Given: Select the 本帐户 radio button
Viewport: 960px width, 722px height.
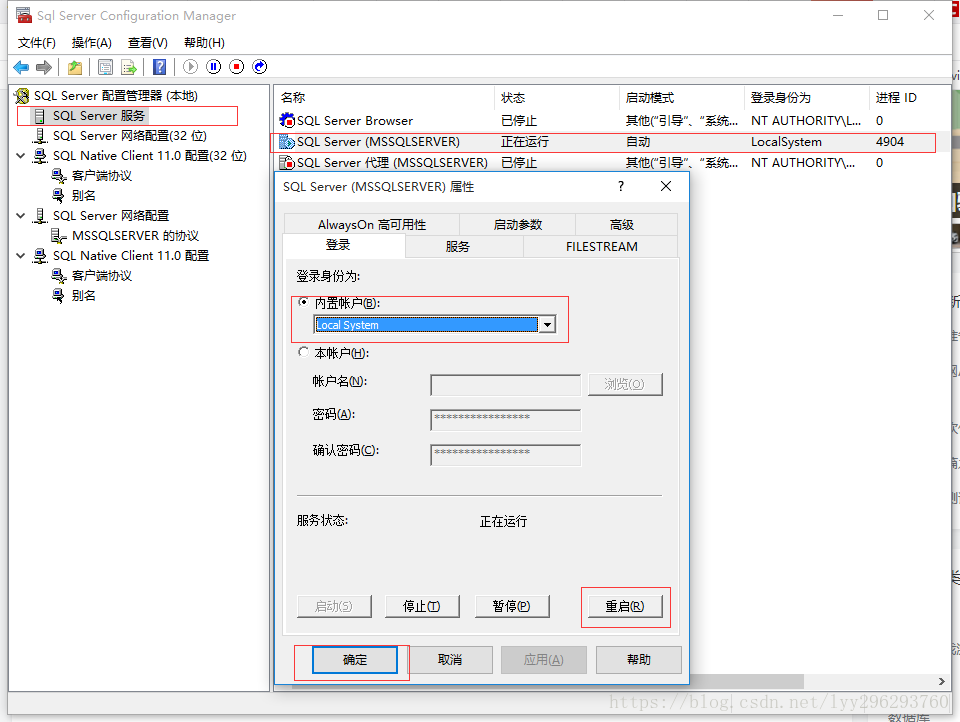Looking at the screenshot, I should tap(303, 352).
